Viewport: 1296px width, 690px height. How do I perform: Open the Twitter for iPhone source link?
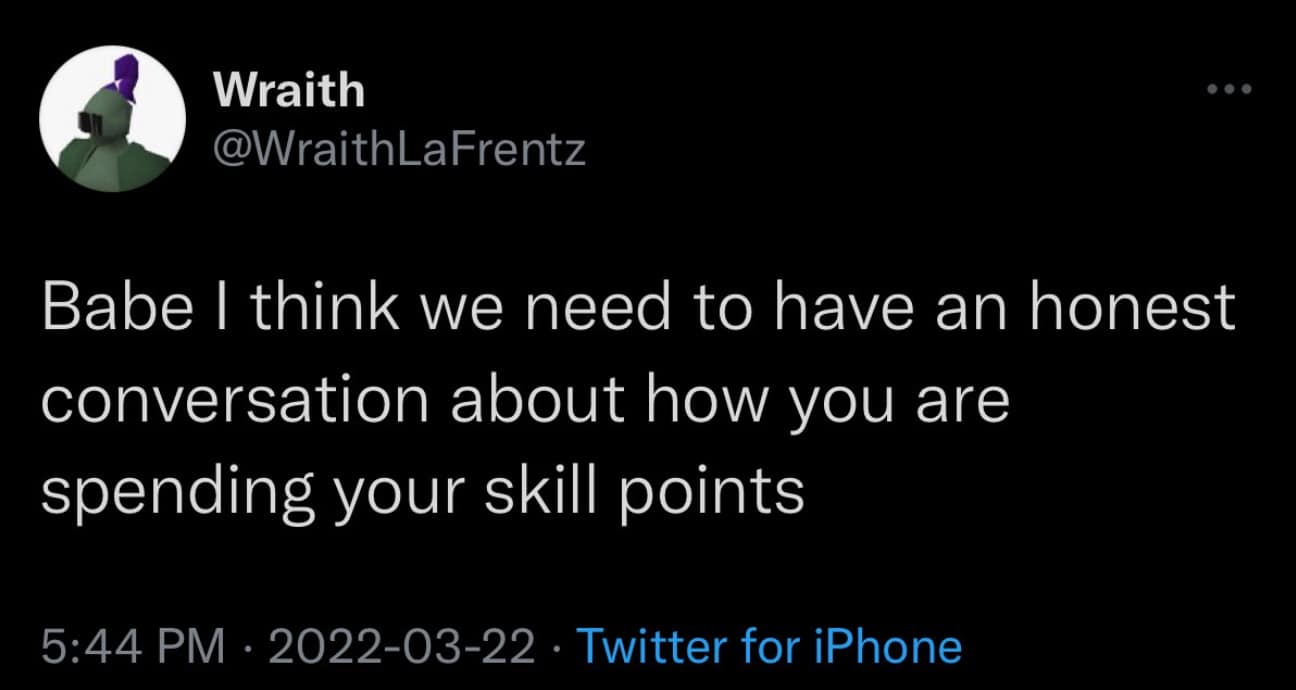click(x=770, y=646)
